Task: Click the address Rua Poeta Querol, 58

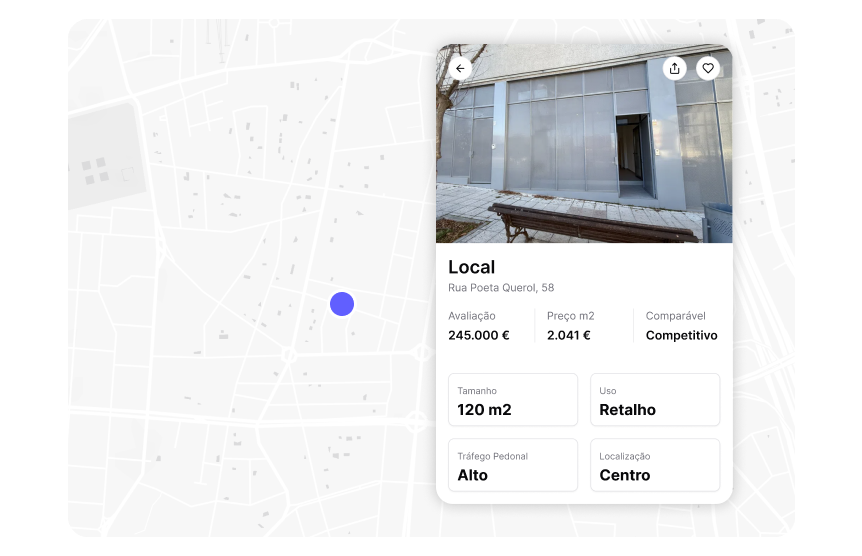Action: pyautogui.click(x=501, y=288)
